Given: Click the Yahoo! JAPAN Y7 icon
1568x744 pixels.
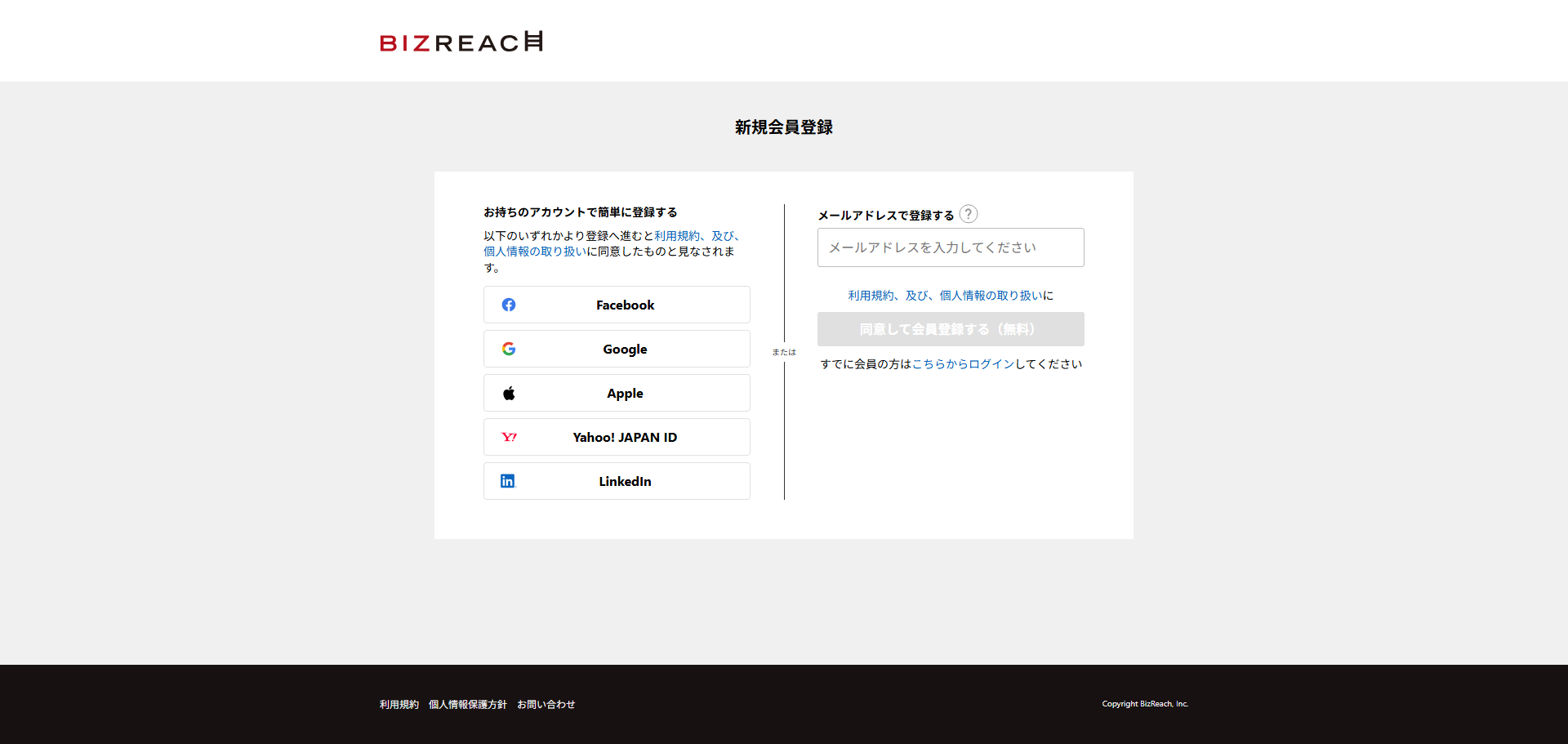Looking at the screenshot, I should [x=508, y=437].
